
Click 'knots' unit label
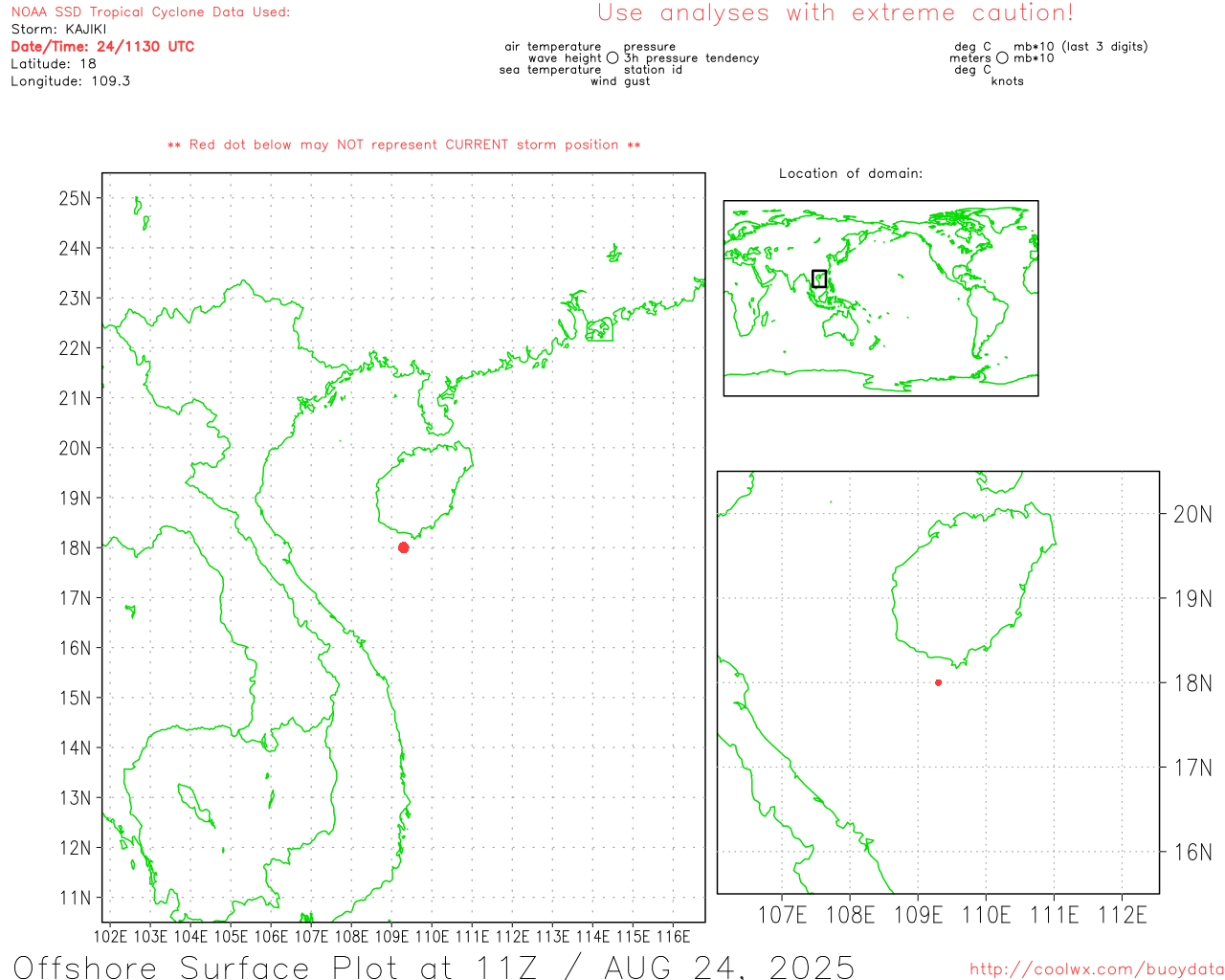1008,81
